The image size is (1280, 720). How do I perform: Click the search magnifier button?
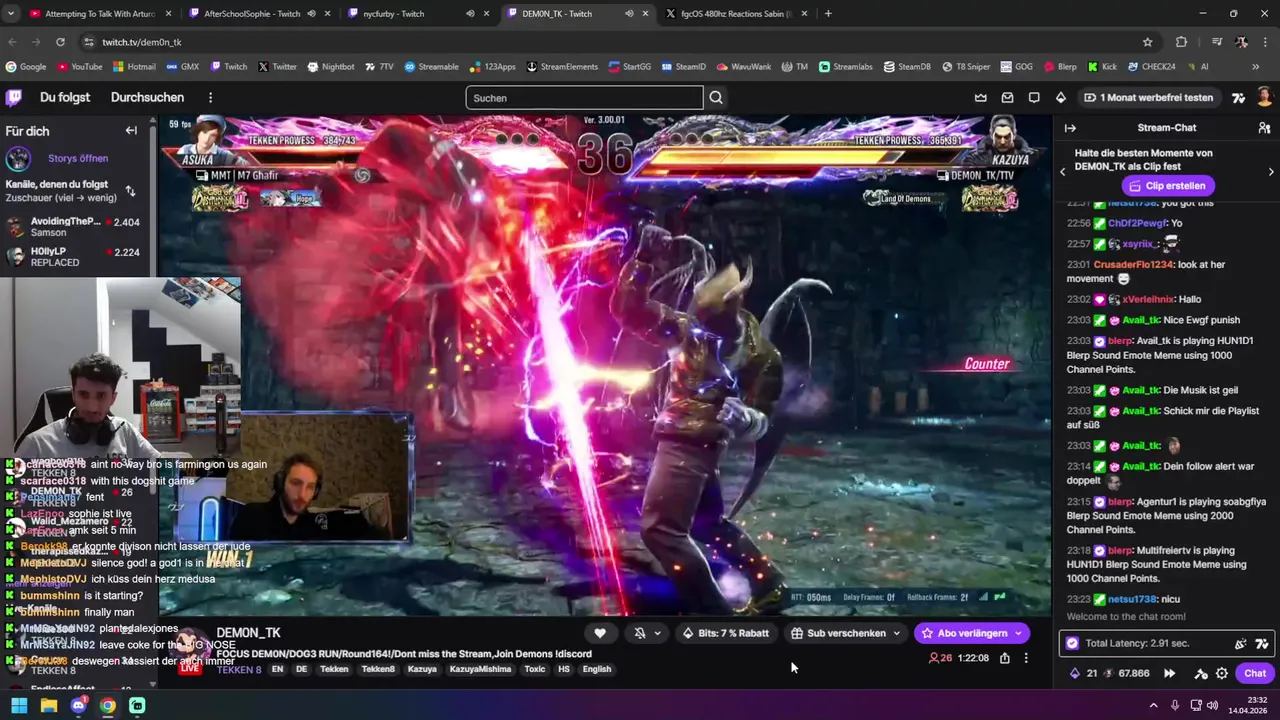coord(716,98)
